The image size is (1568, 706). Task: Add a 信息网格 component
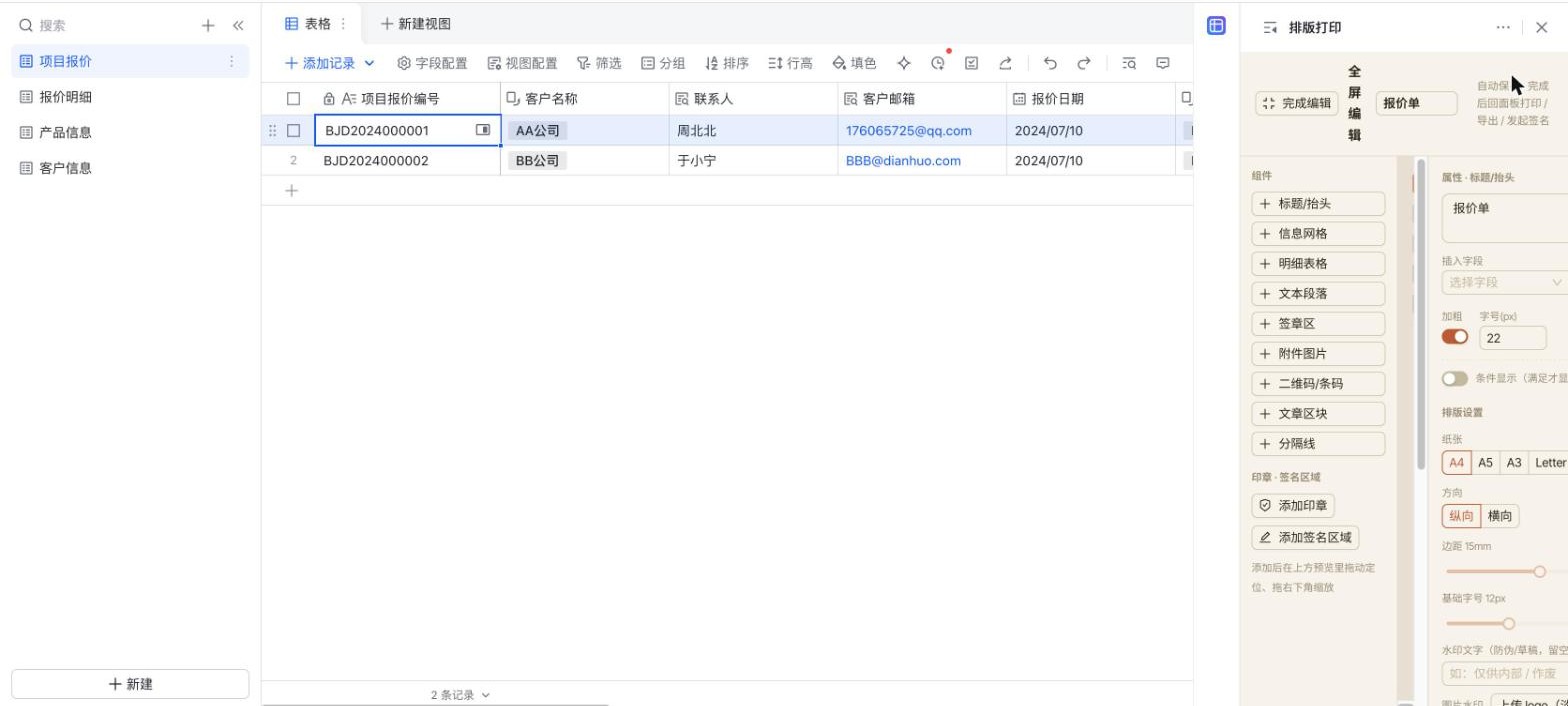click(1318, 234)
